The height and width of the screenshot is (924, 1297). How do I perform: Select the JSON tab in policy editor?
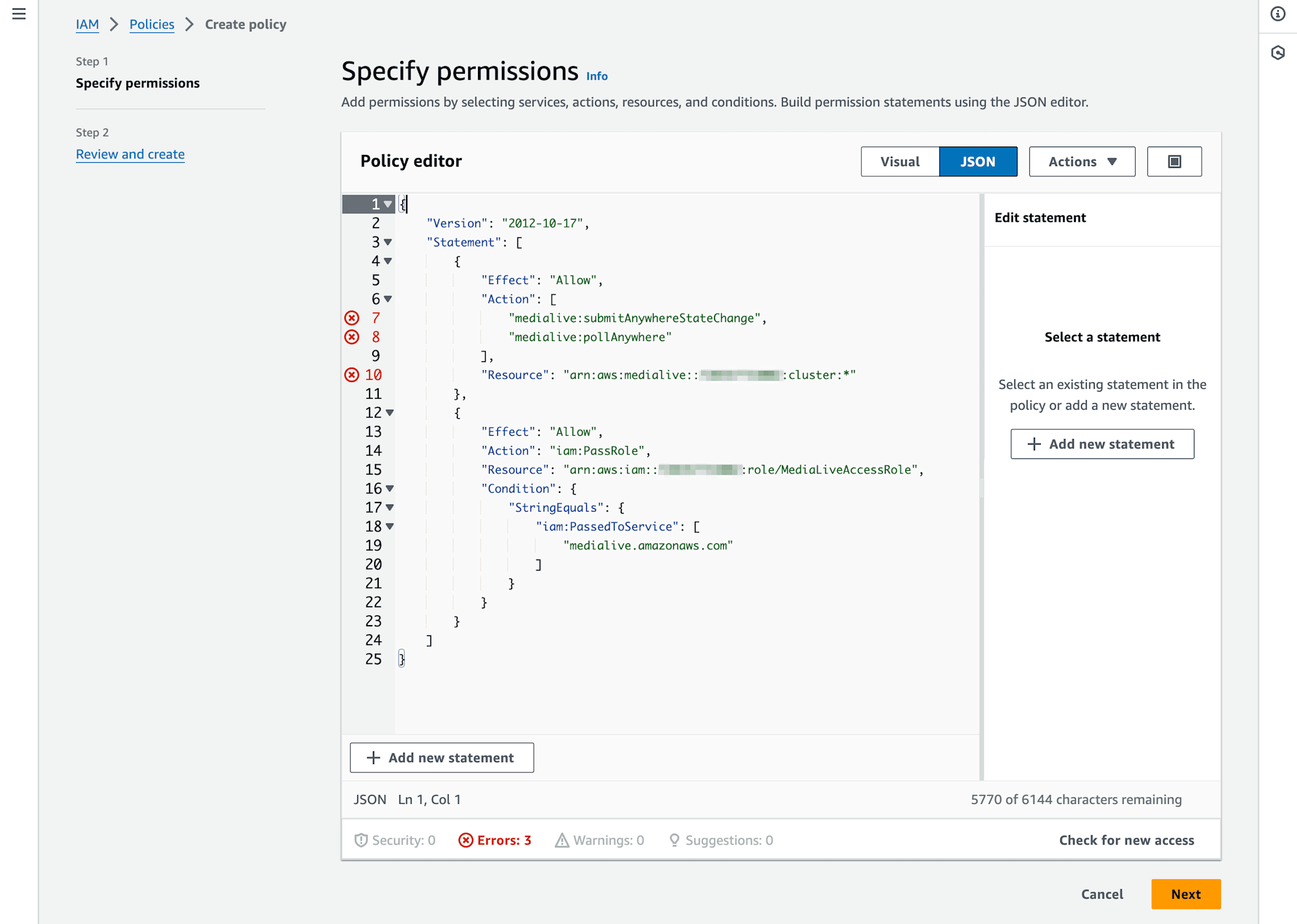977,161
